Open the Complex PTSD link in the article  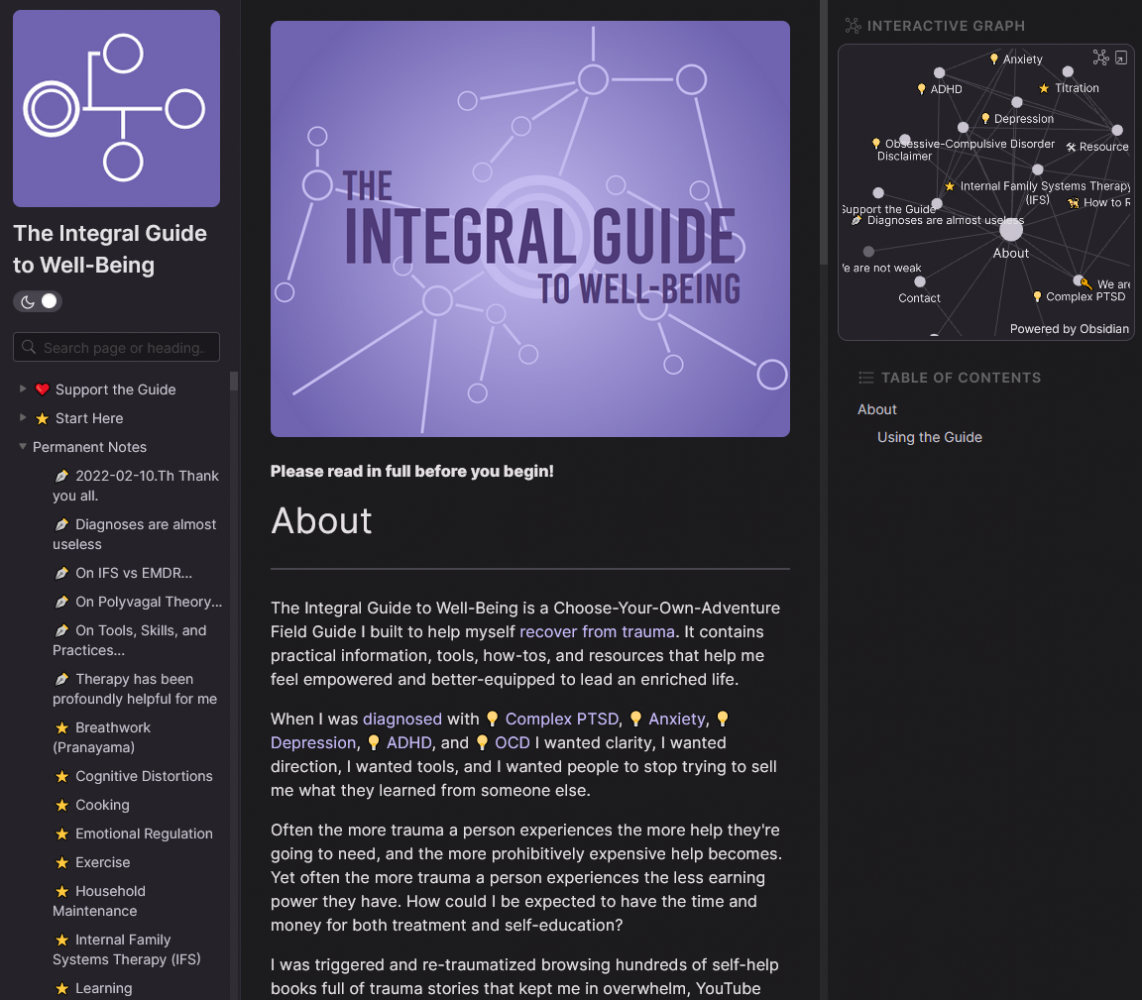tap(561, 719)
